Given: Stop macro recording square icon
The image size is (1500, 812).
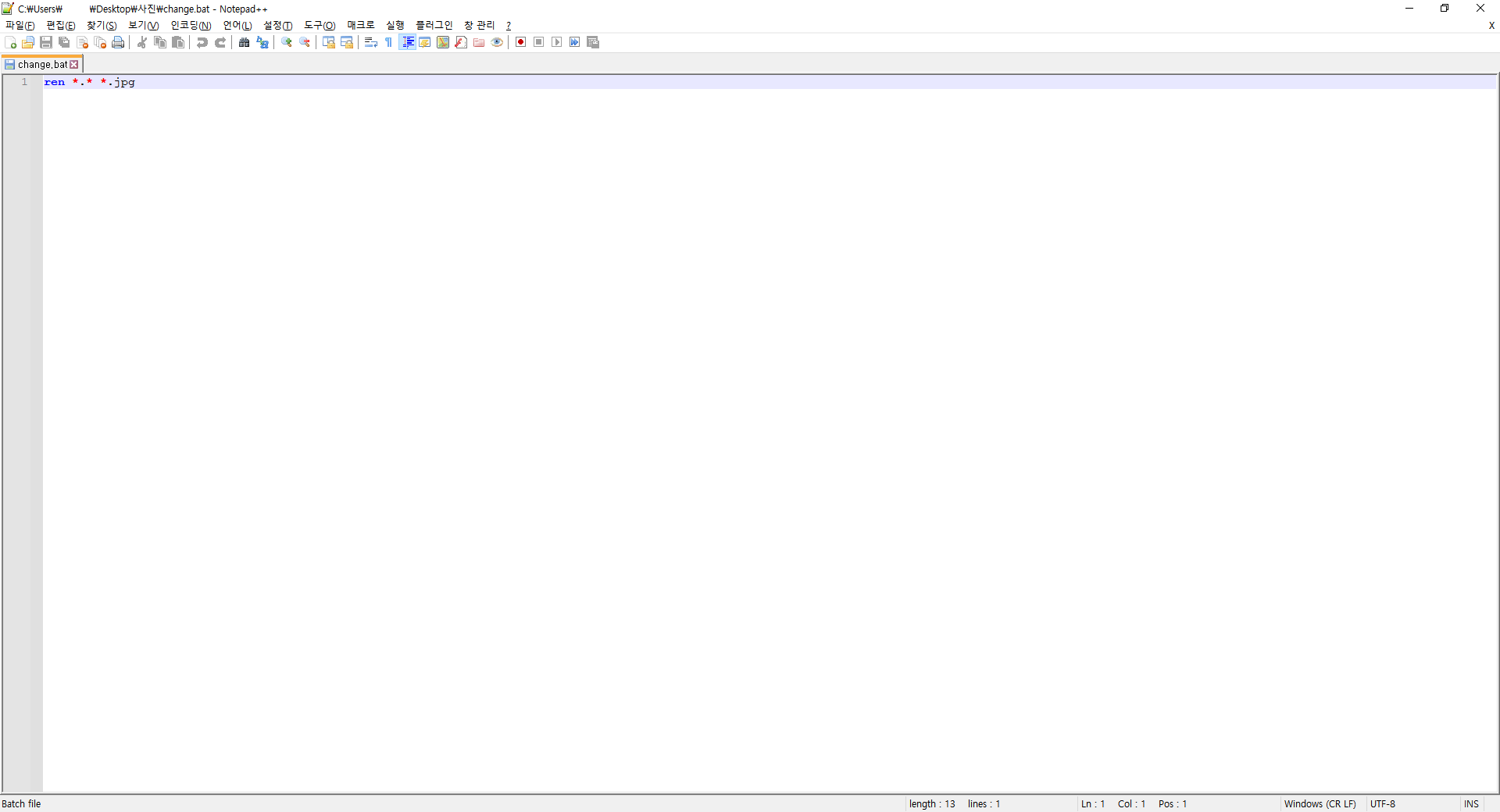Looking at the screenshot, I should pos(539,42).
